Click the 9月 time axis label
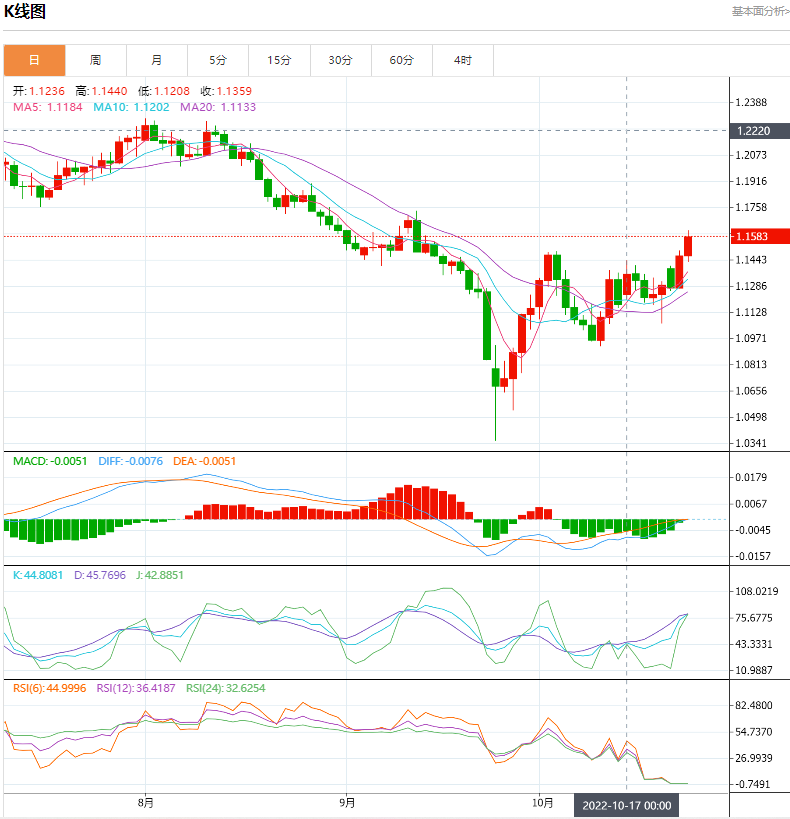Screen dimensions: 790x819 point(347,802)
